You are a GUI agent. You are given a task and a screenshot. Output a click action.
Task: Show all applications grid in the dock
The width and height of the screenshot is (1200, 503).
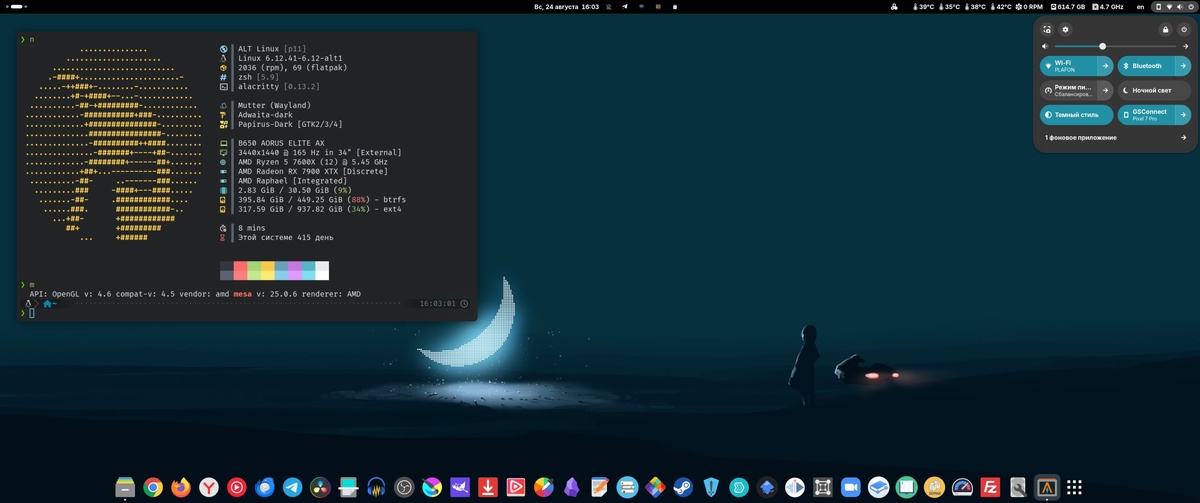pos(1074,487)
